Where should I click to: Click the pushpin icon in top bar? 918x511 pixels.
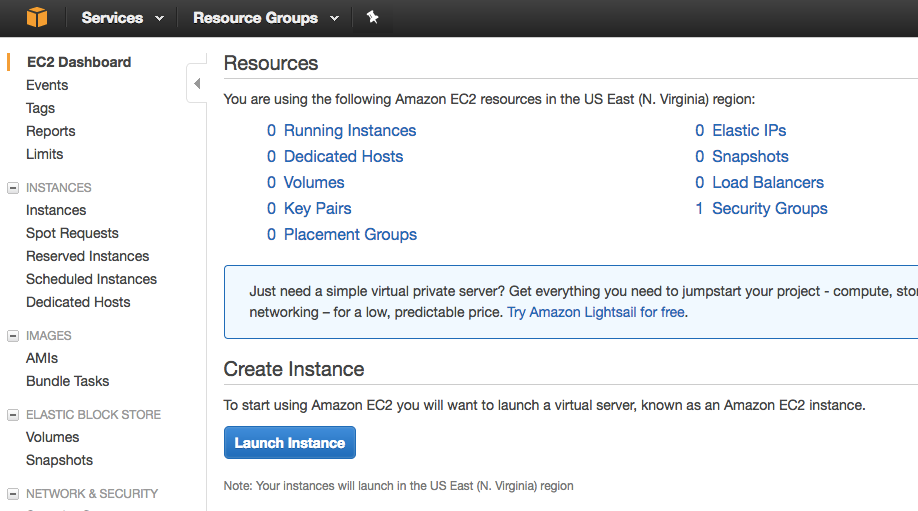click(x=373, y=18)
